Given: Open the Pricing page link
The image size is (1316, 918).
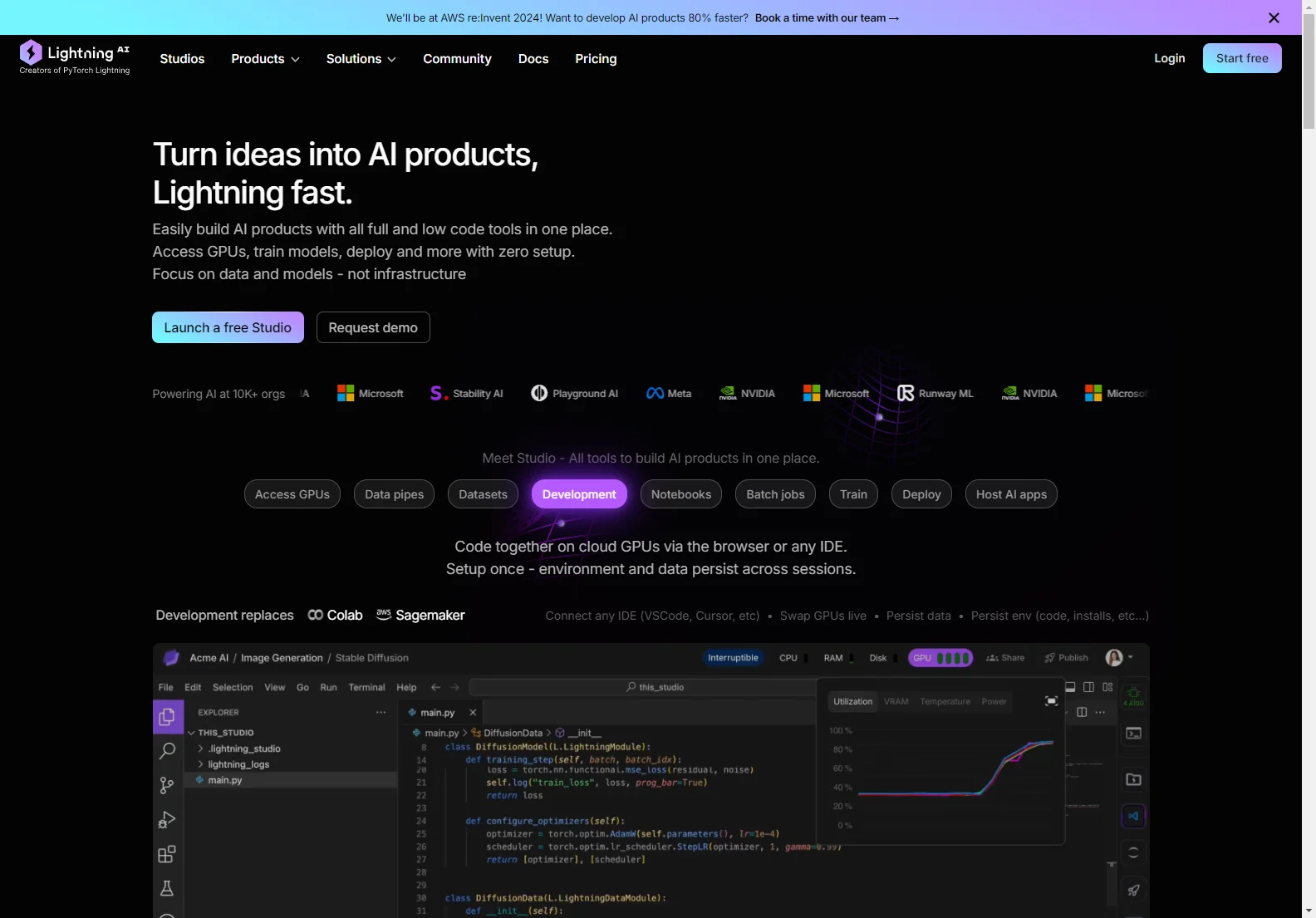Looking at the screenshot, I should pos(596,59).
